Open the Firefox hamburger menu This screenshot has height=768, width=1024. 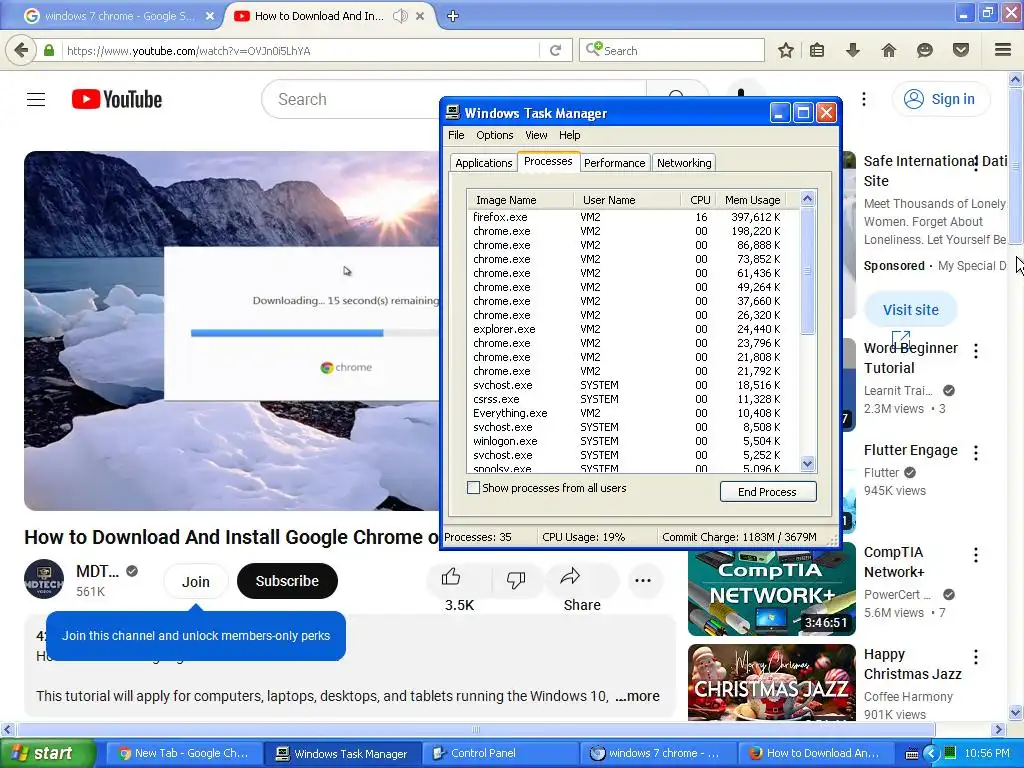tap(1002, 50)
